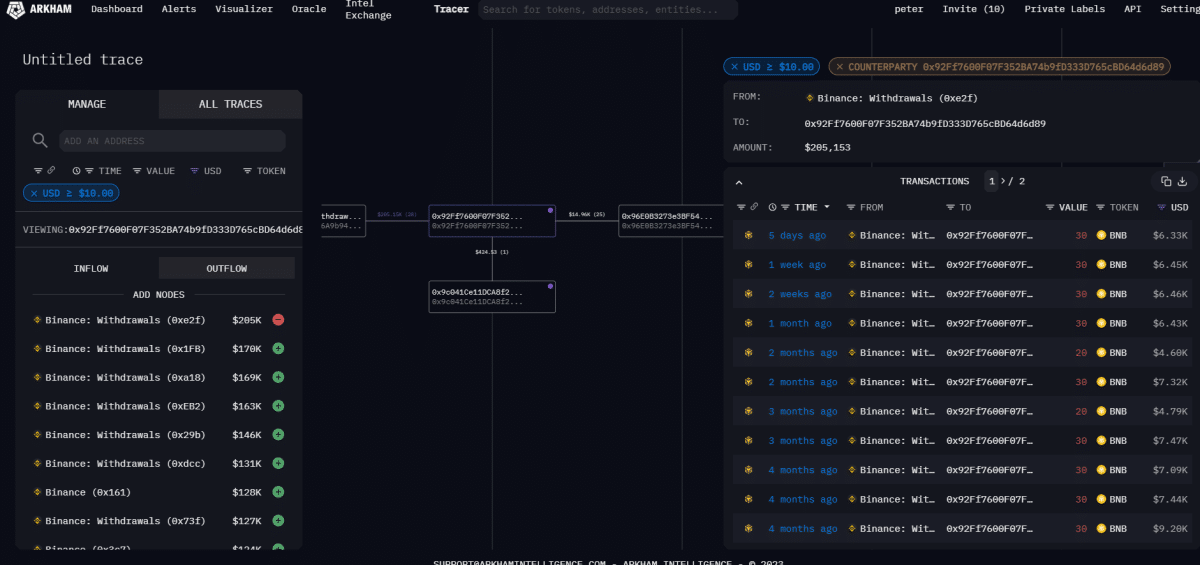Click the purple dot on 0x9c041Ce11 graph node
Image resolution: width=1200 pixels, height=565 pixels.
point(550,285)
